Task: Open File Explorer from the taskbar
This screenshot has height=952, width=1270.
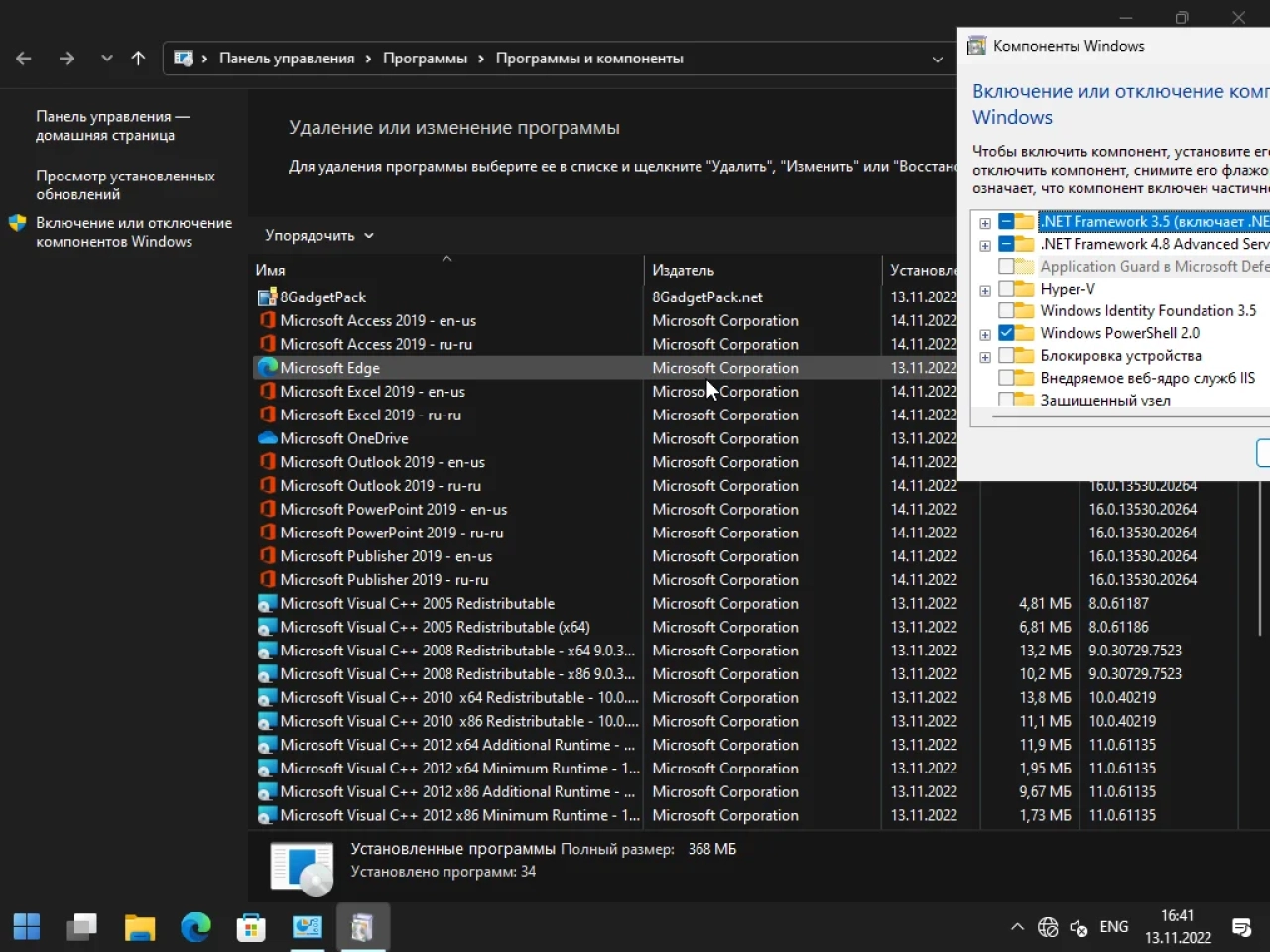Action: tap(140, 927)
